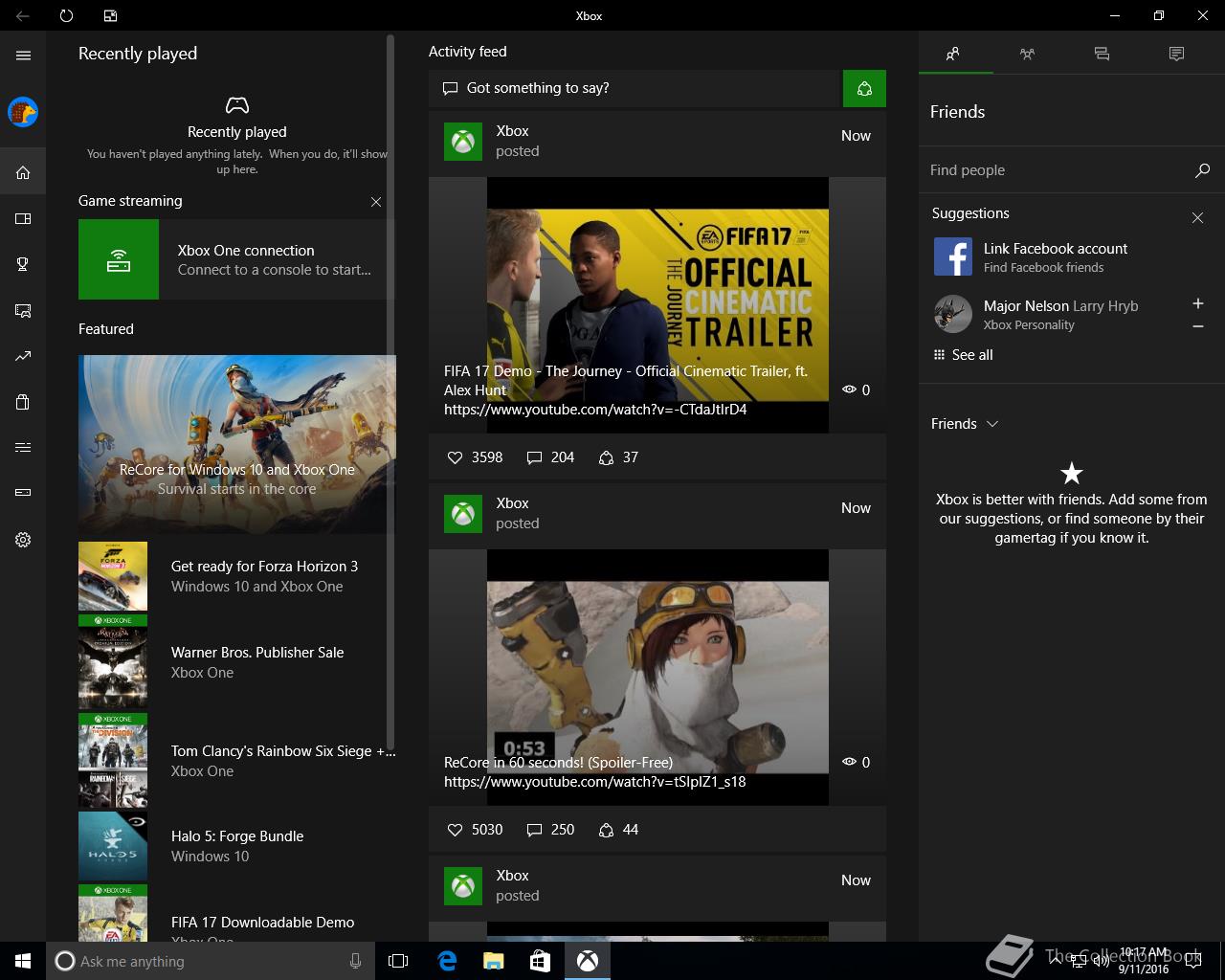Open the Game DVR sidebar icon
Viewport: 1225px width, 980px height.
[x=23, y=310]
